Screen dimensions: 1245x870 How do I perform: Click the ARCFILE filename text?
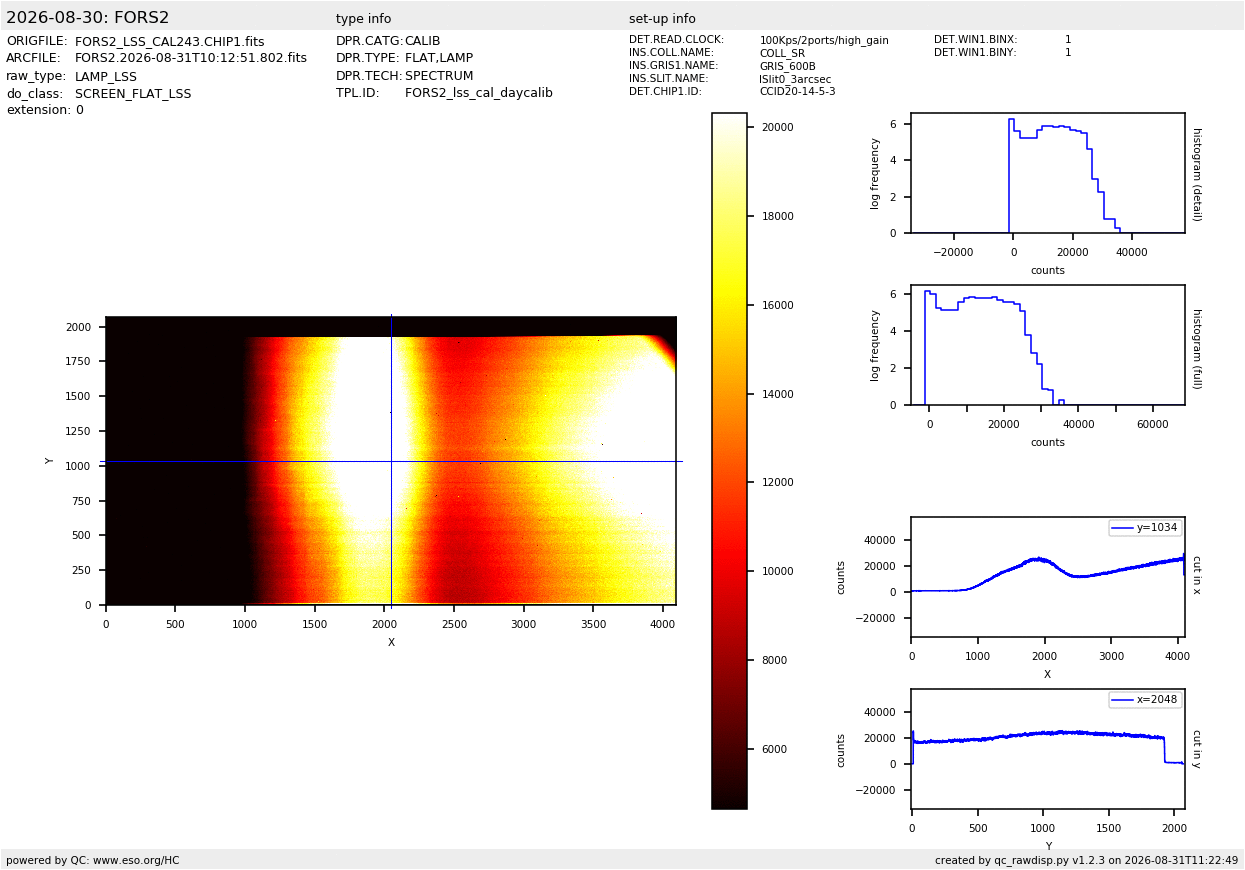[191, 59]
